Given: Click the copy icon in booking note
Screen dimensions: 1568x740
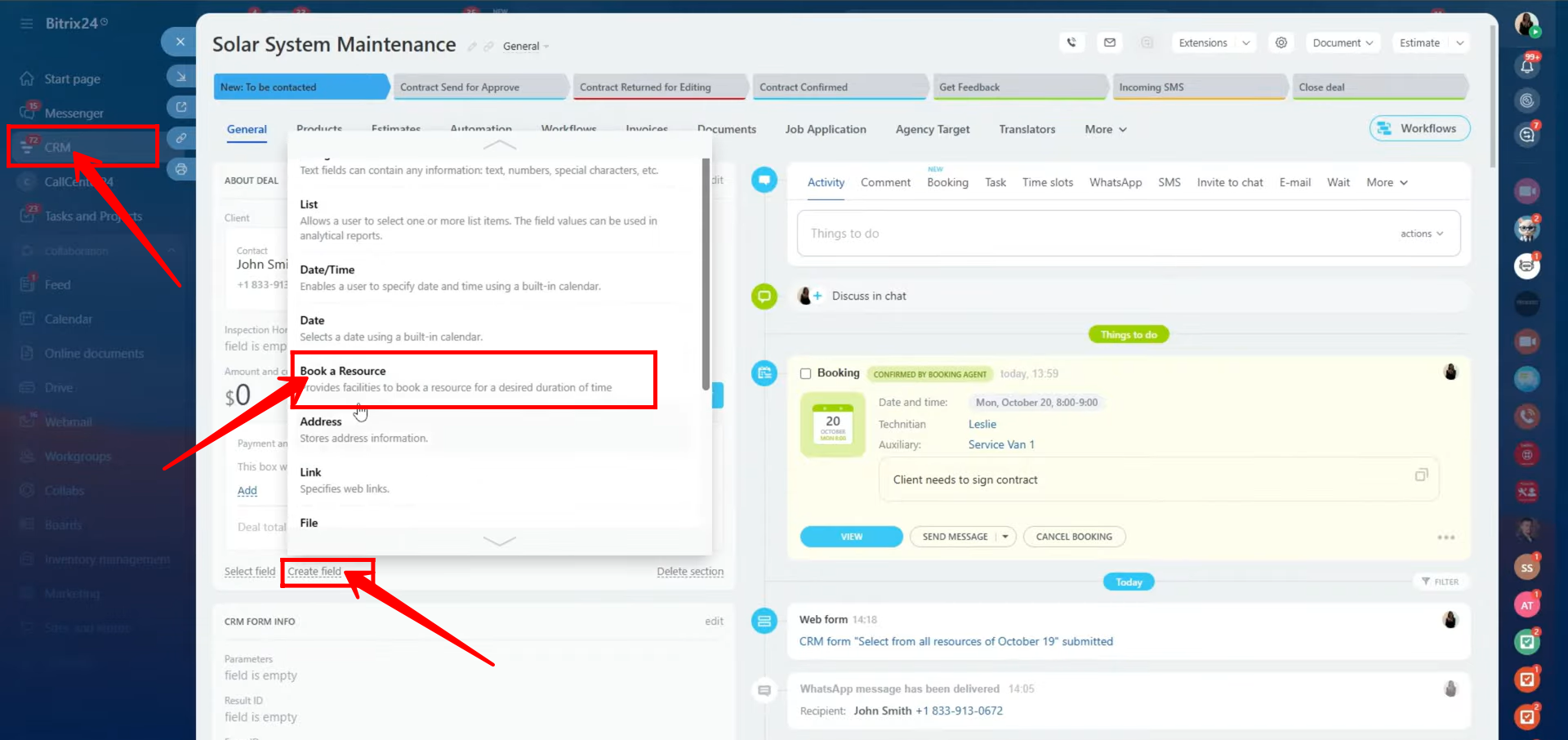Looking at the screenshot, I should [x=1421, y=475].
